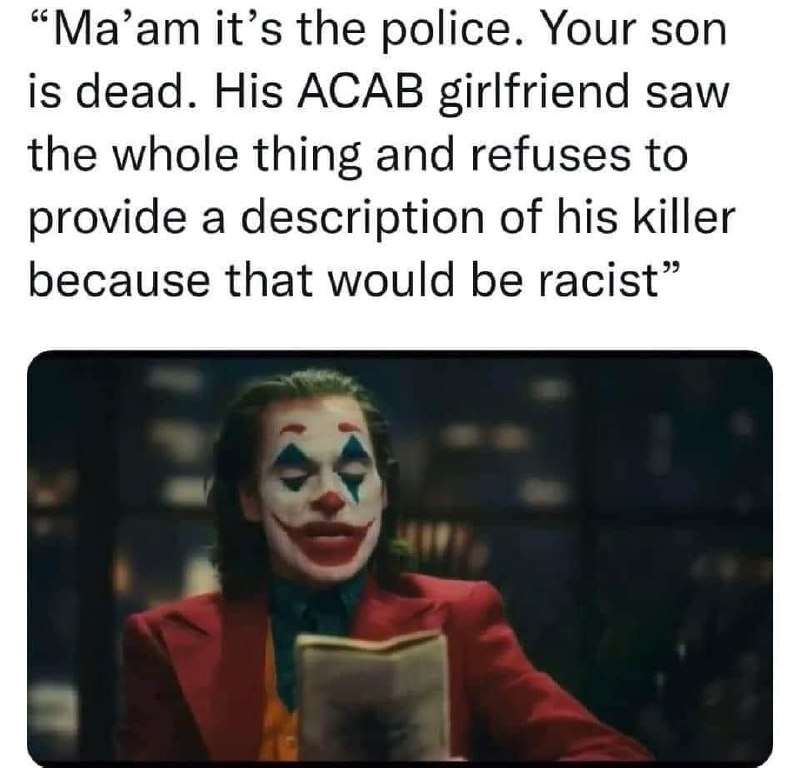Click the closing quotation mark after racist
The height and width of the screenshot is (768, 800).
pos(670,269)
